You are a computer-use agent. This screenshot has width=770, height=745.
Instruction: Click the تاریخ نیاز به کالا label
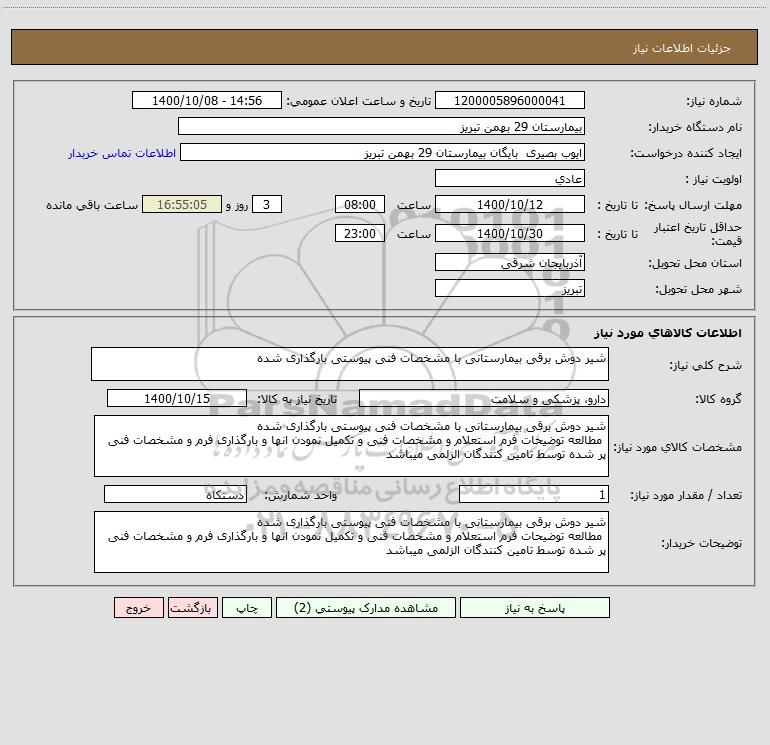(297, 399)
